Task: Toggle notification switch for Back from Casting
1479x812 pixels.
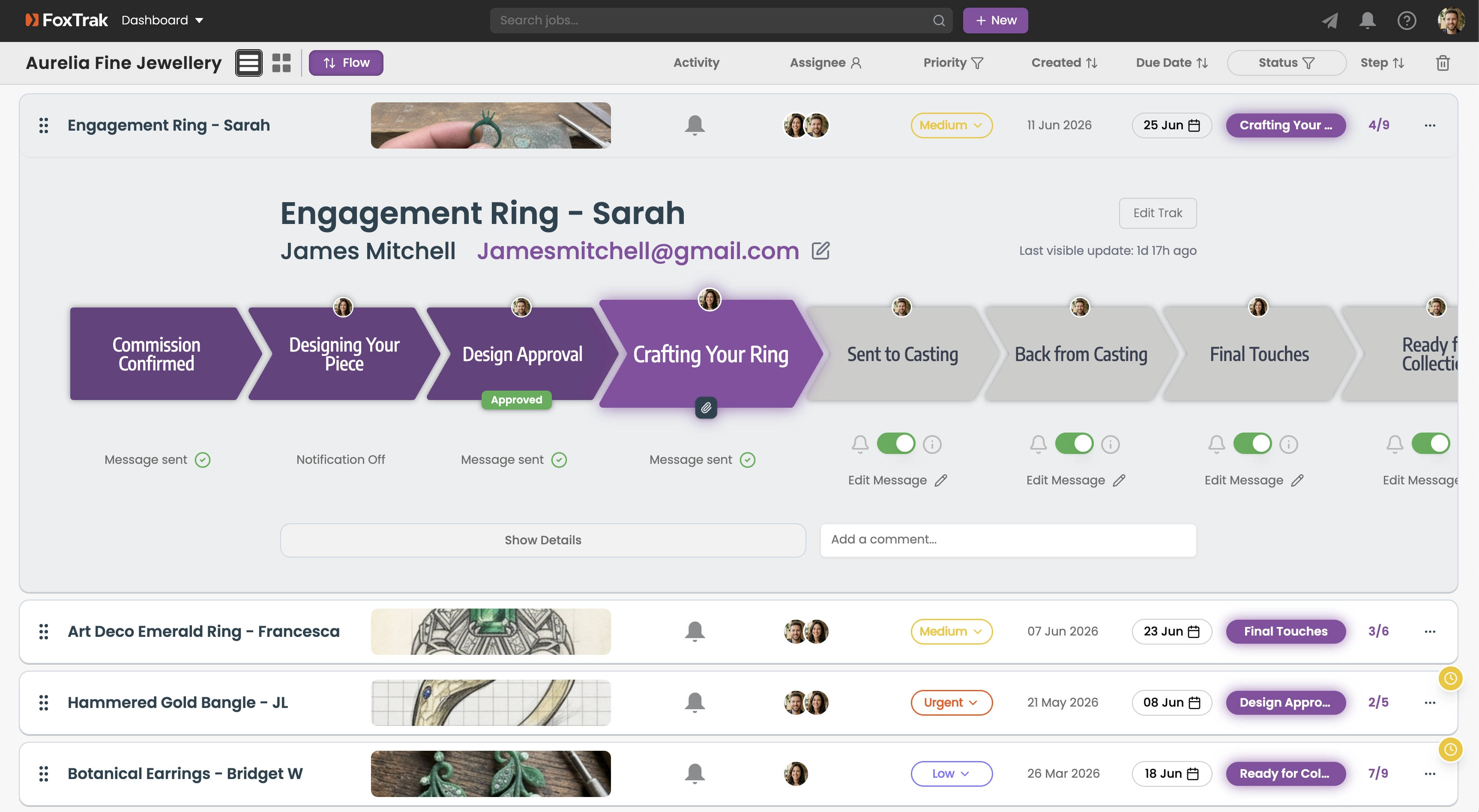Action: click(1074, 443)
